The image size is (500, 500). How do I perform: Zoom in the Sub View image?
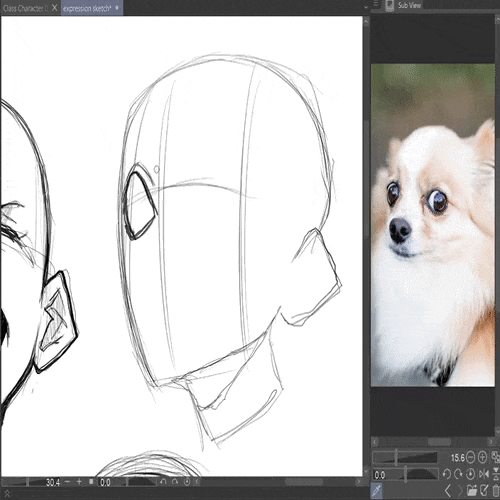tap(482, 457)
